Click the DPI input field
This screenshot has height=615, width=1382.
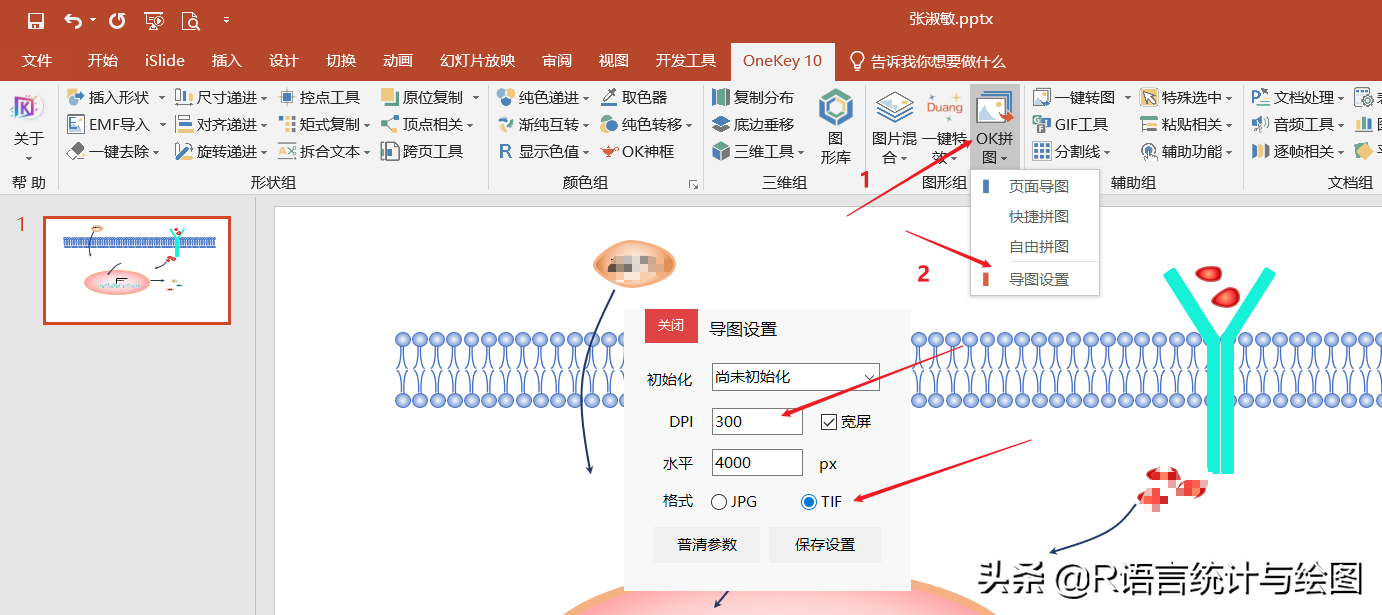pyautogui.click(x=757, y=421)
